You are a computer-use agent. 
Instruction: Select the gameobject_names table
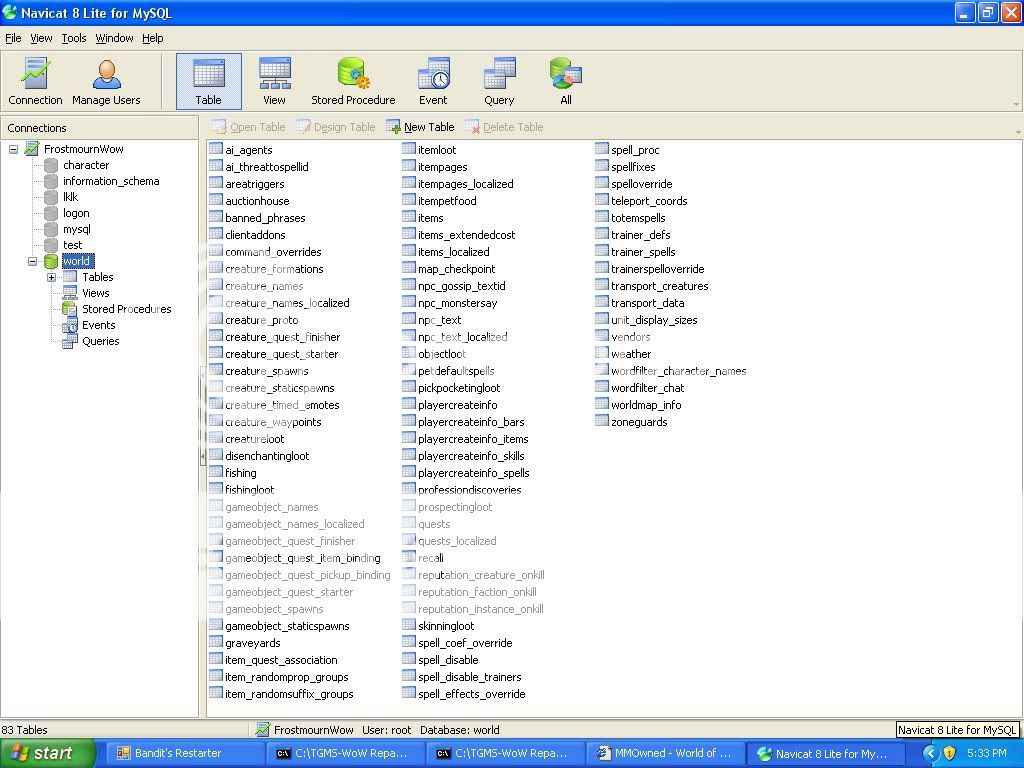(x=272, y=507)
